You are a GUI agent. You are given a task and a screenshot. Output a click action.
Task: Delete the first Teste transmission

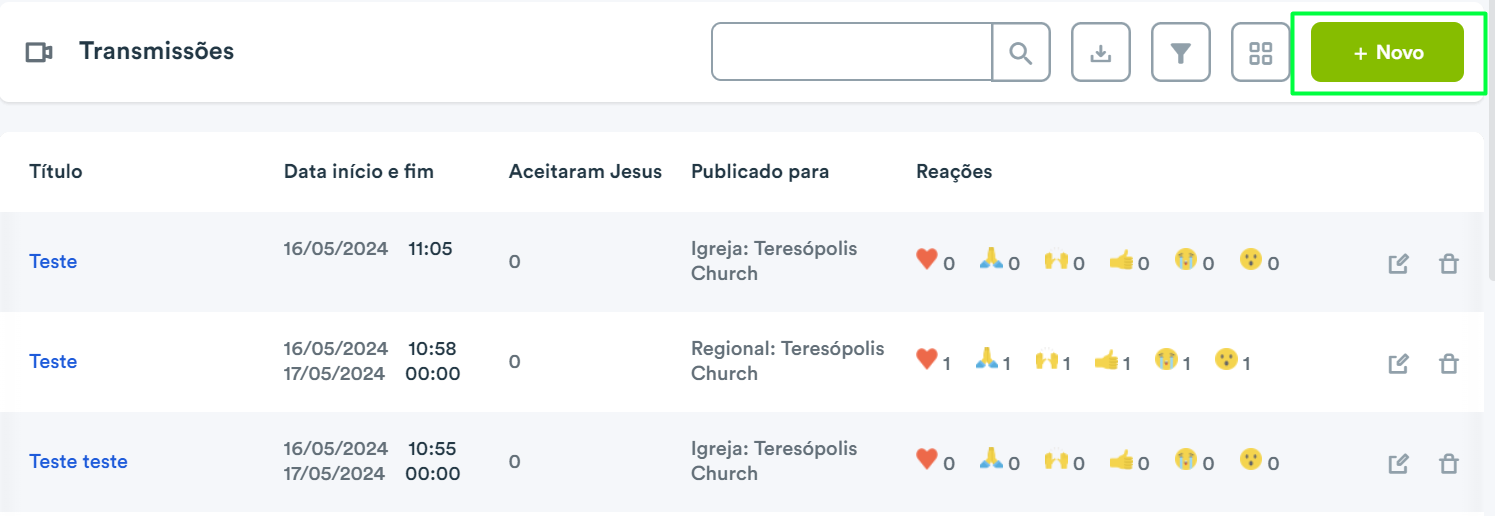[1448, 264]
